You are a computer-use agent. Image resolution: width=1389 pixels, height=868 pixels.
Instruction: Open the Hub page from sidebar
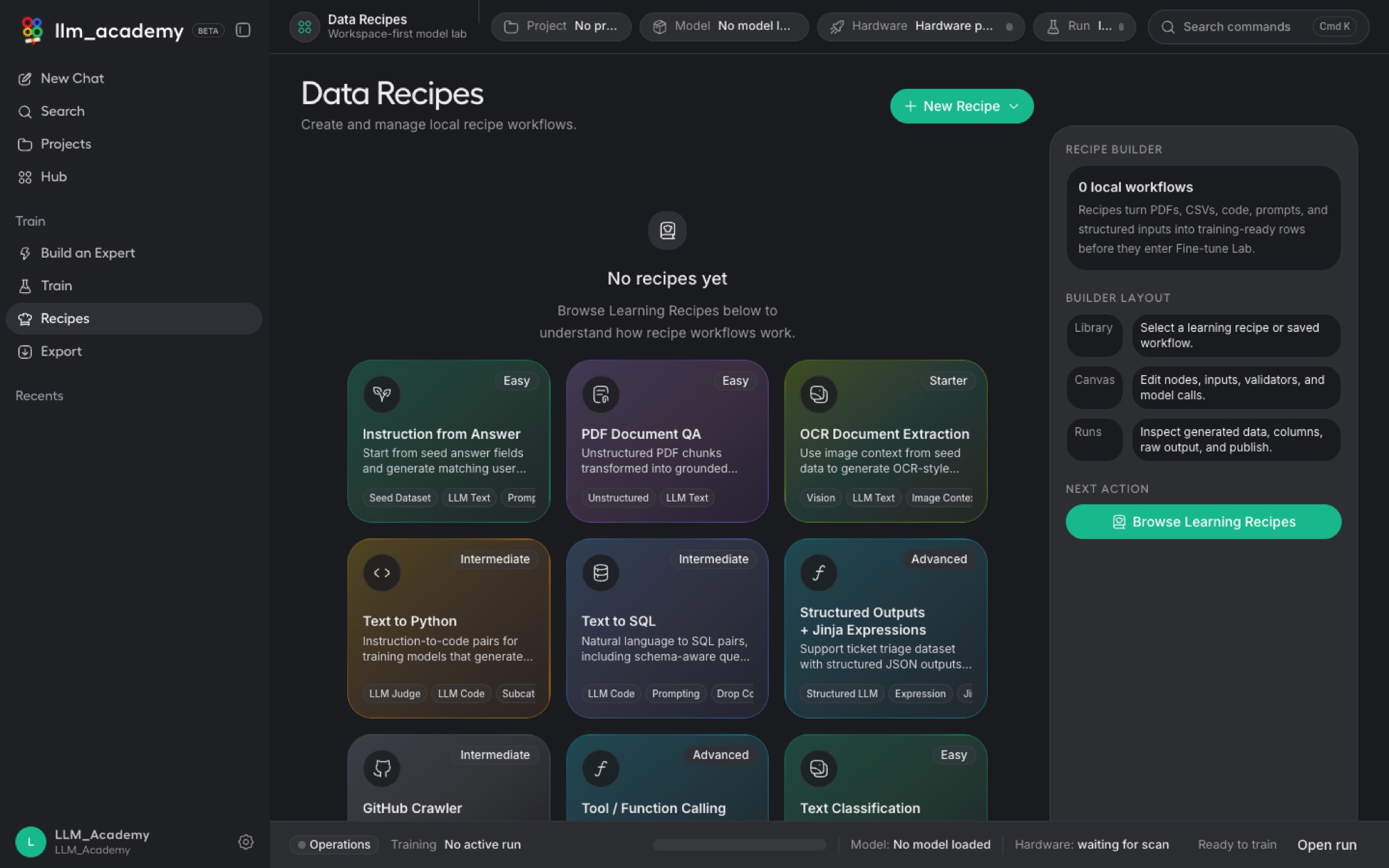click(133, 177)
